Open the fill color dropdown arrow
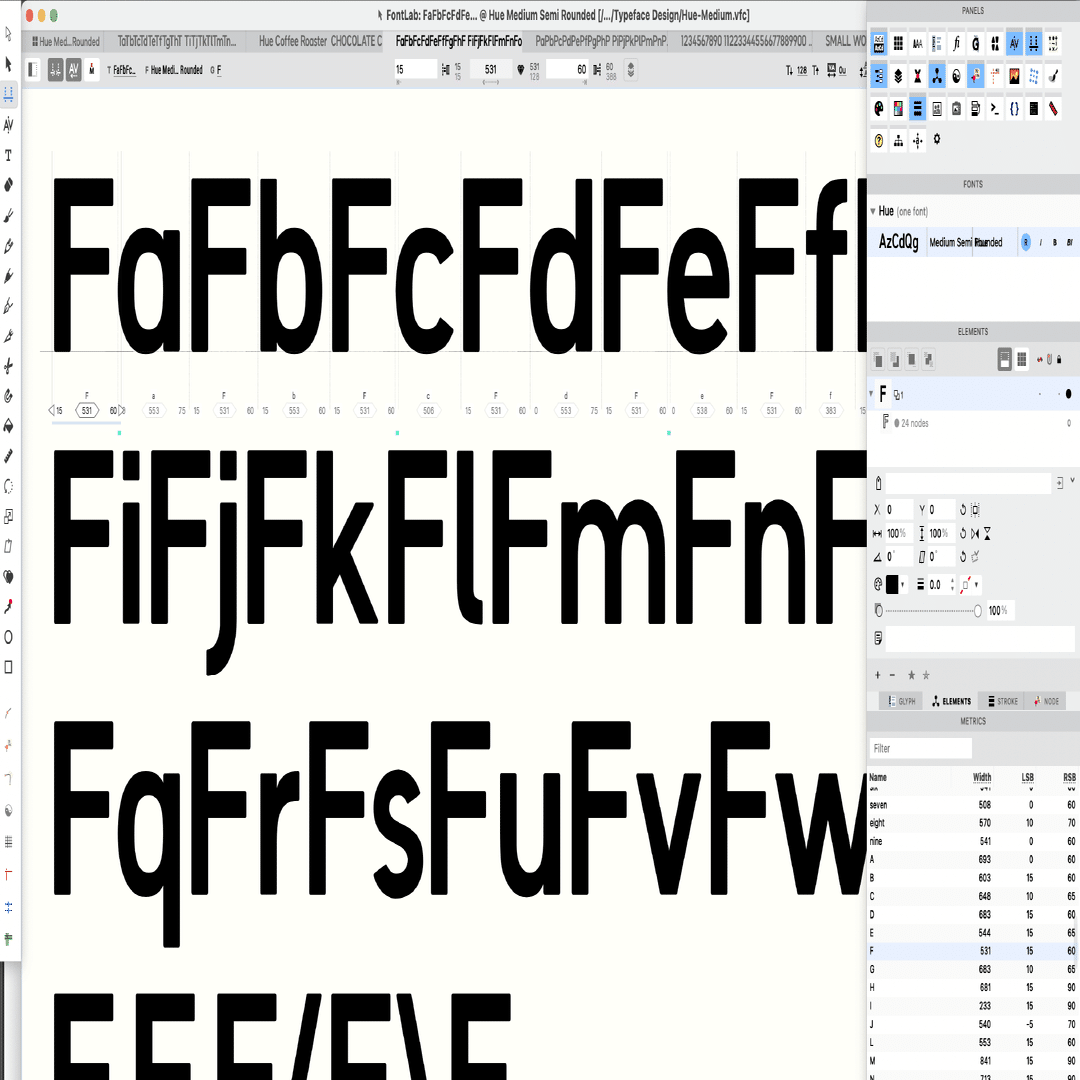 tap(902, 585)
